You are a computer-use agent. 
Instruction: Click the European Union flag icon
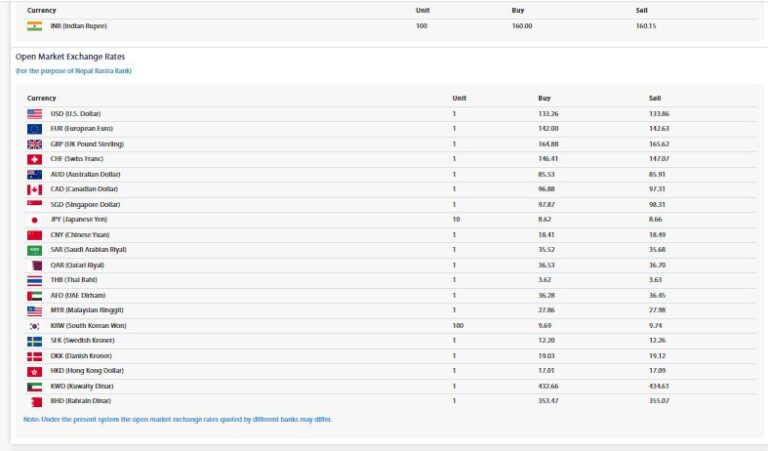pyautogui.click(x=34, y=129)
